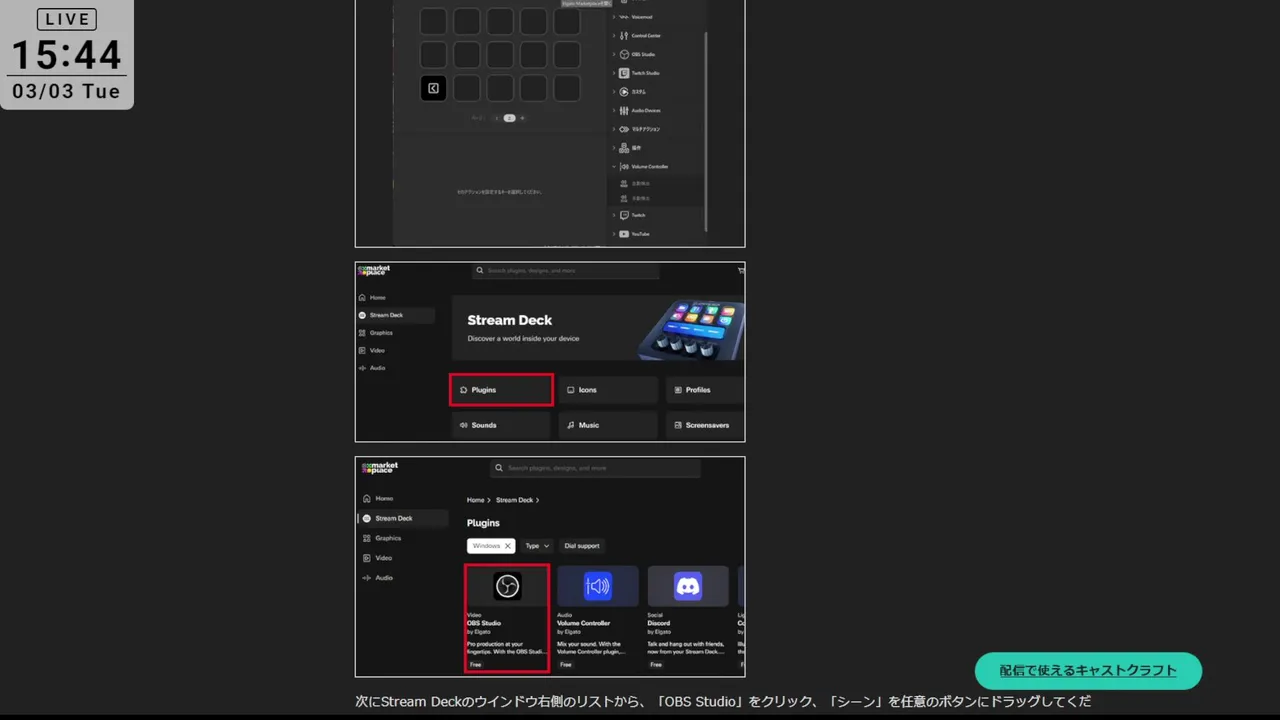This screenshot has height=720, width=1280.
Task: Expand the Audio Devices category chevron
Action: click(x=614, y=111)
